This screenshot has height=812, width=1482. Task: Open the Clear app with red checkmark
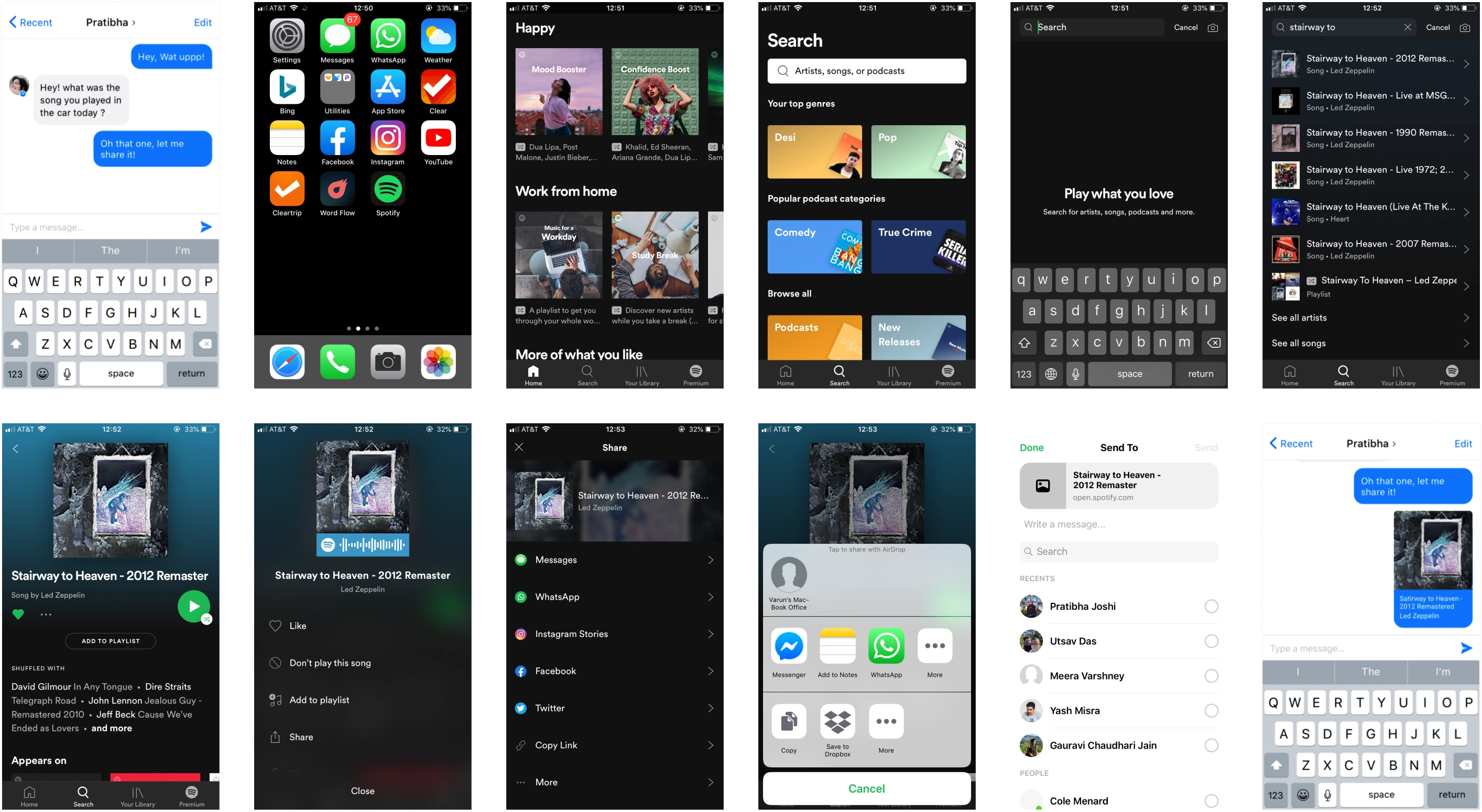(x=439, y=87)
